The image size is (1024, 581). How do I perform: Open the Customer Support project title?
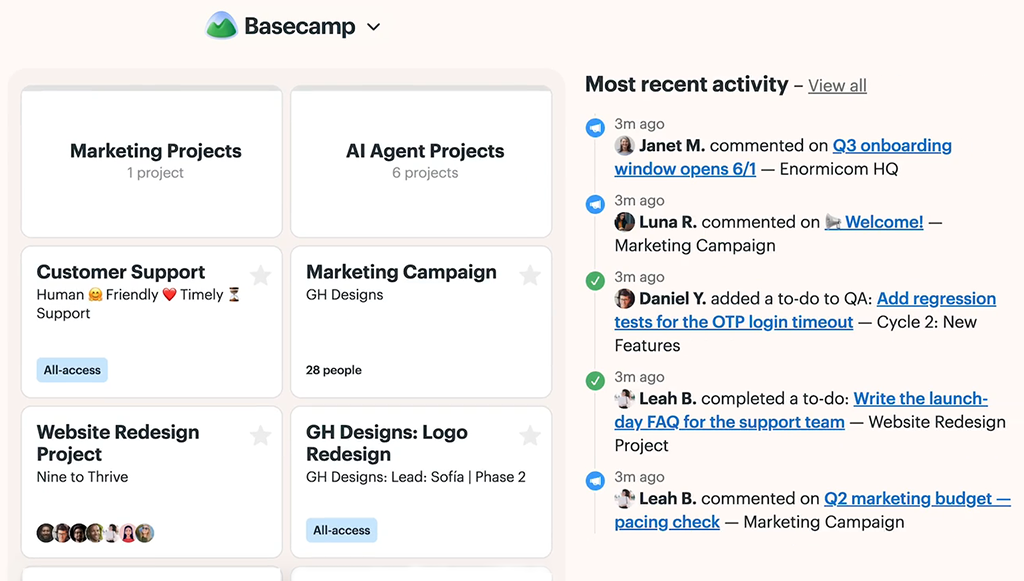121,272
